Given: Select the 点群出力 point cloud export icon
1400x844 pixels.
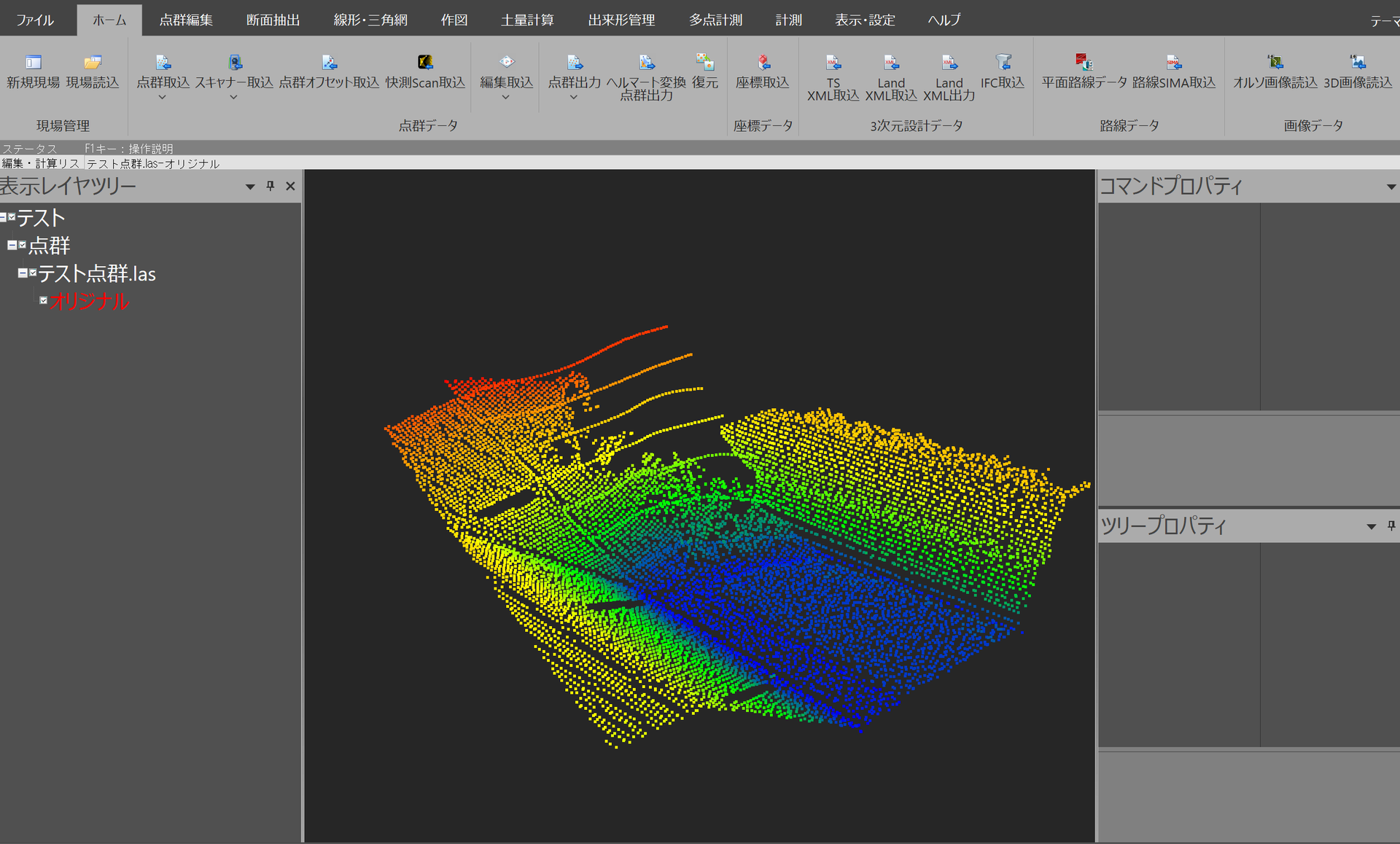Looking at the screenshot, I should click(575, 63).
